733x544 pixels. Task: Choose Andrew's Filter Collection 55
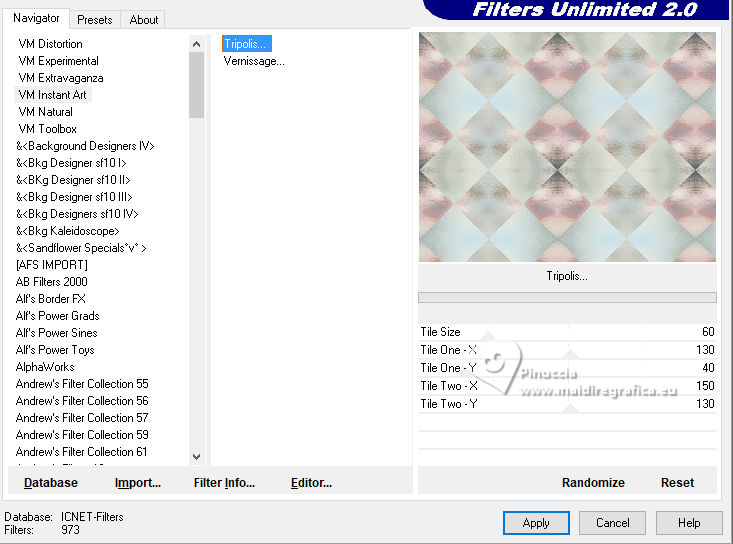pyautogui.click(x=82, y=384)
